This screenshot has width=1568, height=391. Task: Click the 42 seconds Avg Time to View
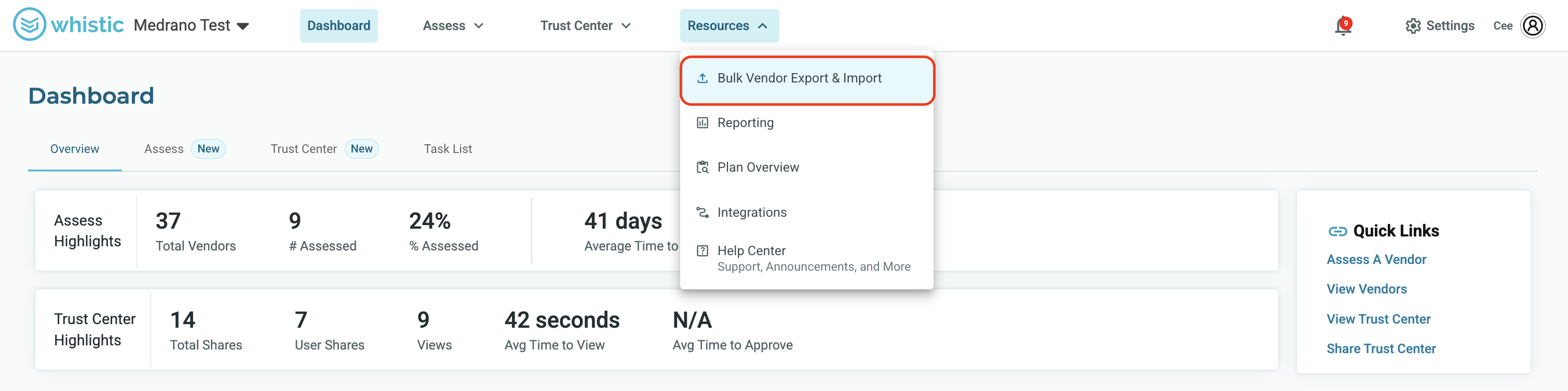(562, 330)
